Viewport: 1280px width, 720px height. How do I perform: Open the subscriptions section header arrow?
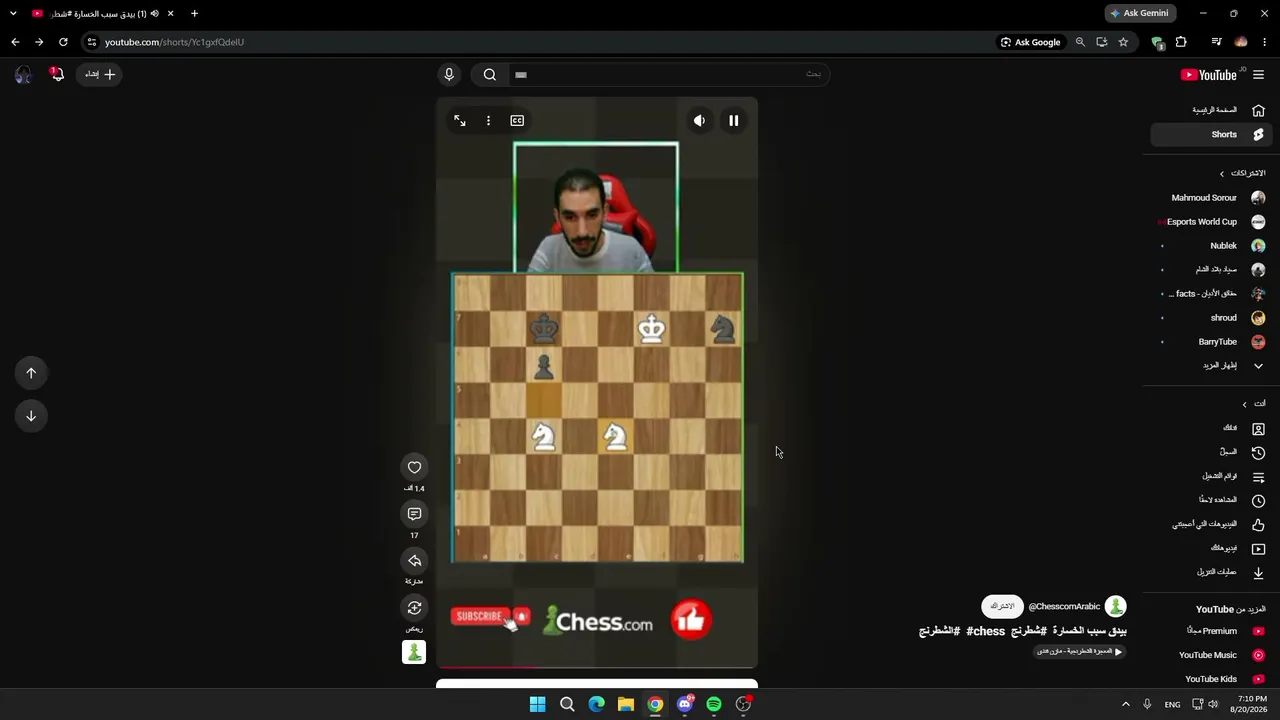1221,174
